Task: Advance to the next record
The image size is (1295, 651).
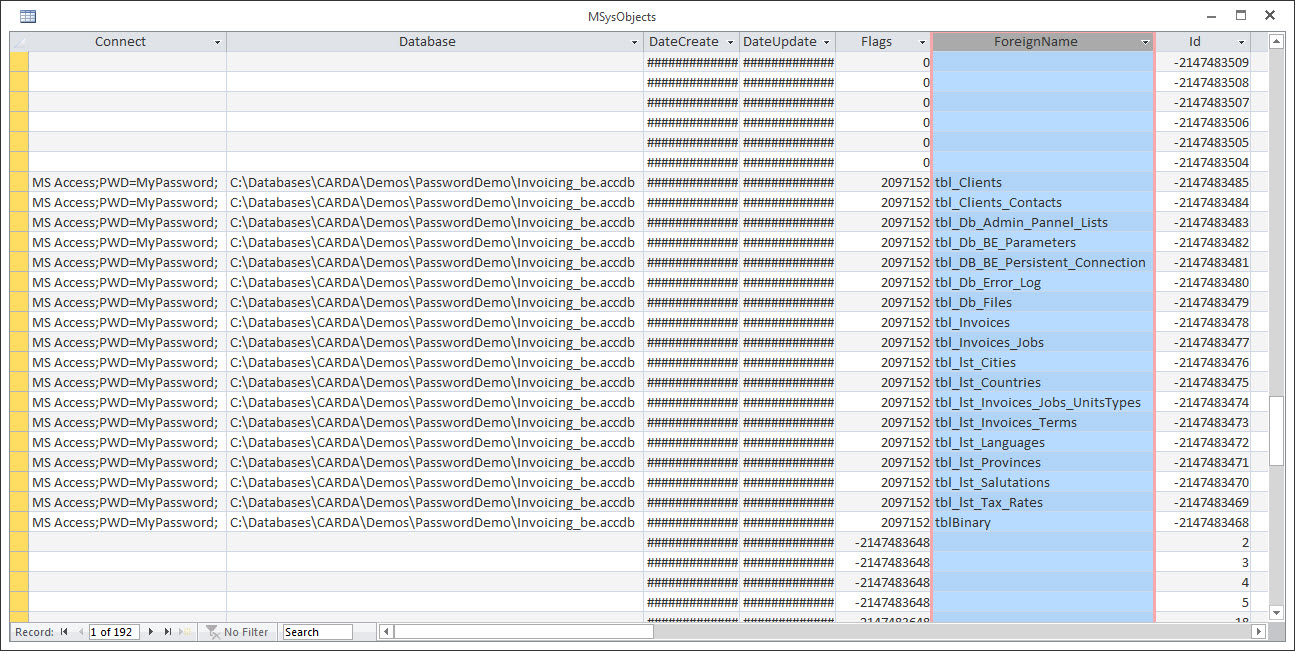Action: click(x=150, y=631)
